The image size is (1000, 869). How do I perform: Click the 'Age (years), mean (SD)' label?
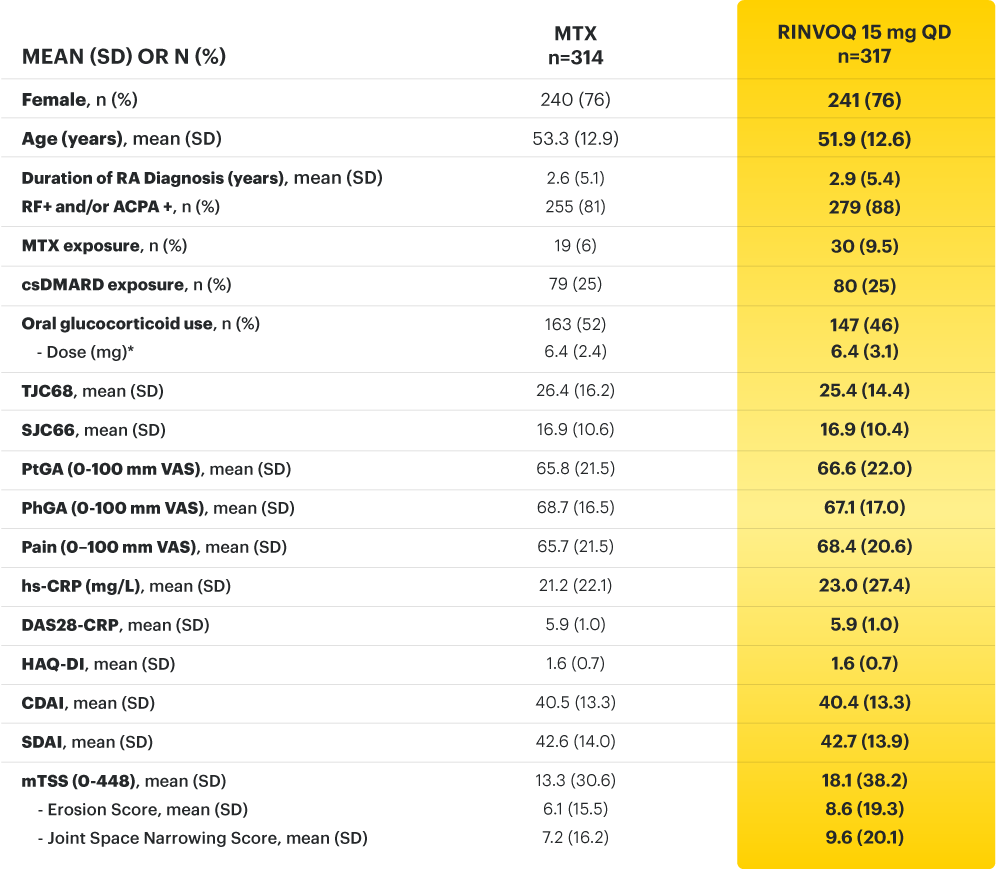(122, 138)
